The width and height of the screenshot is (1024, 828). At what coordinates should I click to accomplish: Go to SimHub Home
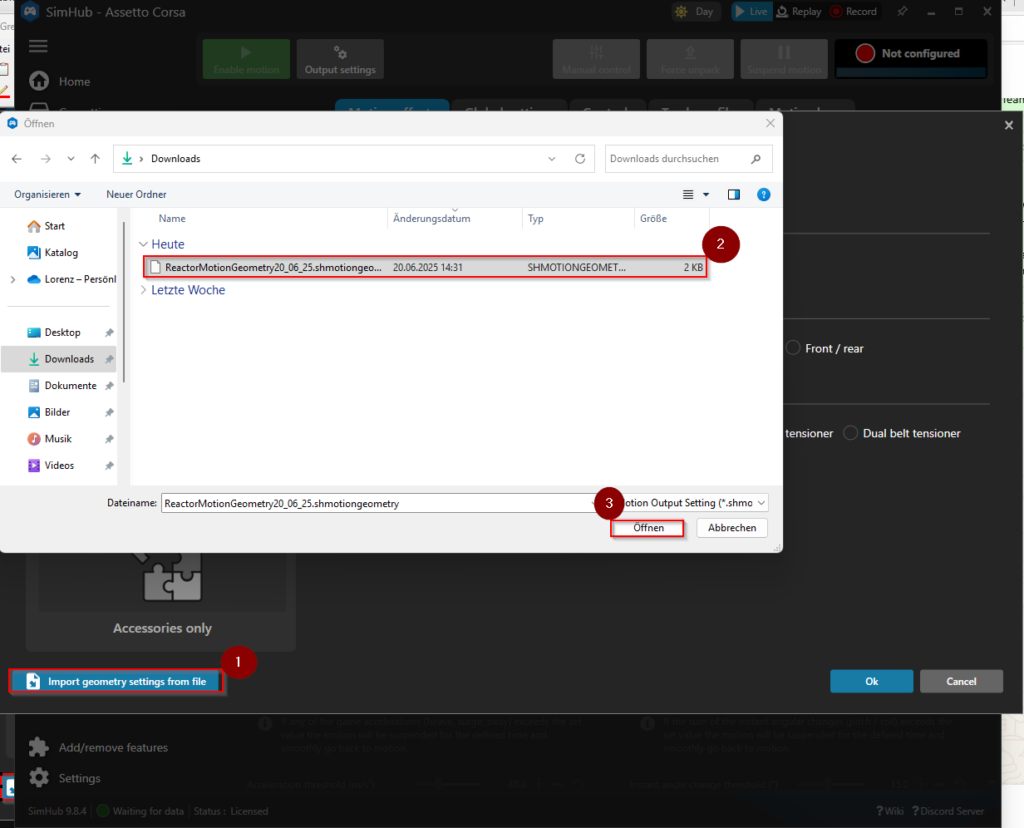(59, 81)
